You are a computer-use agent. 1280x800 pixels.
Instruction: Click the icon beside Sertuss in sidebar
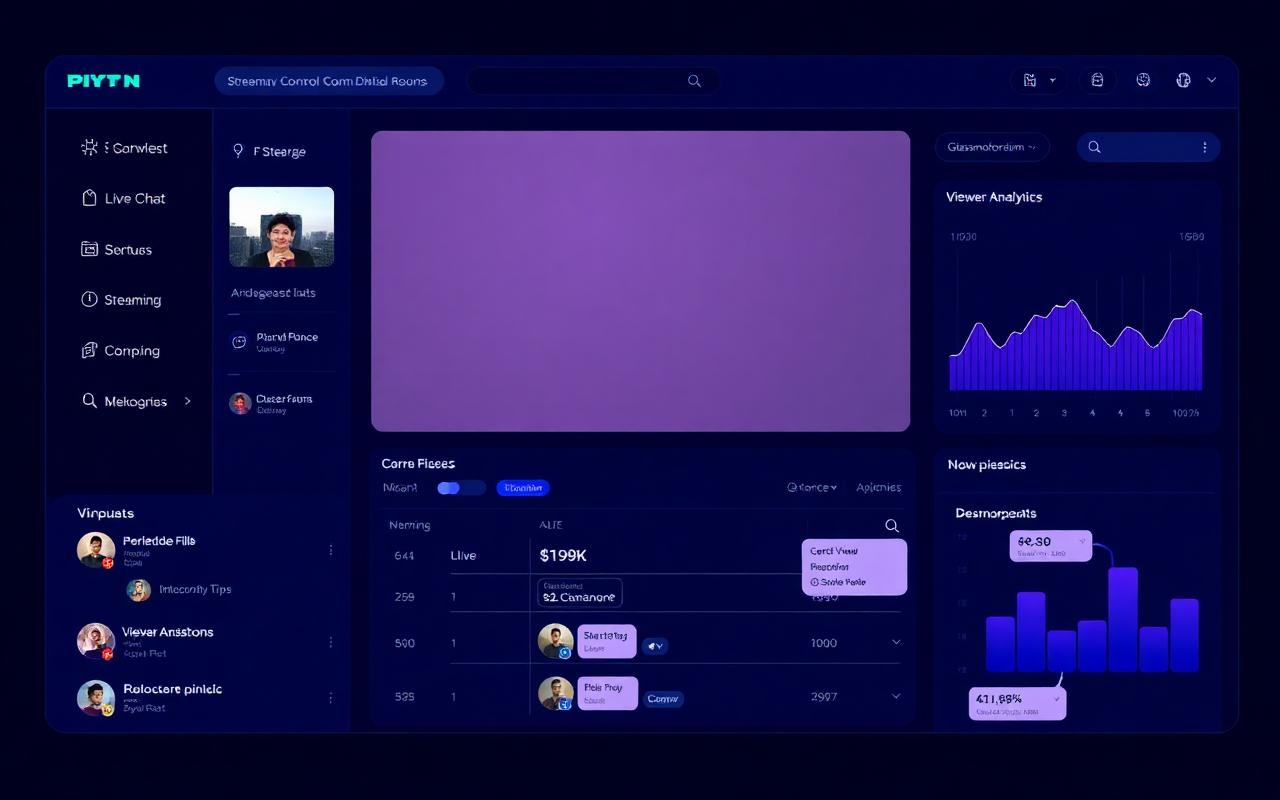(89, 249)
